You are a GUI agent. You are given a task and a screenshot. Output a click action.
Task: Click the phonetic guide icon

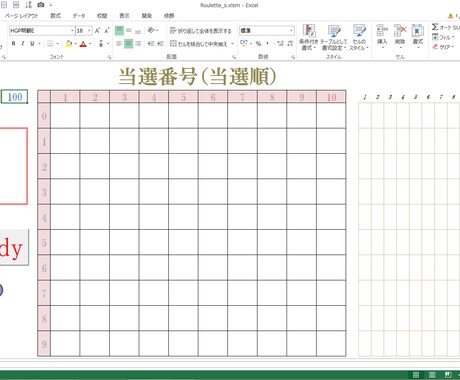[x=101, y=43]
